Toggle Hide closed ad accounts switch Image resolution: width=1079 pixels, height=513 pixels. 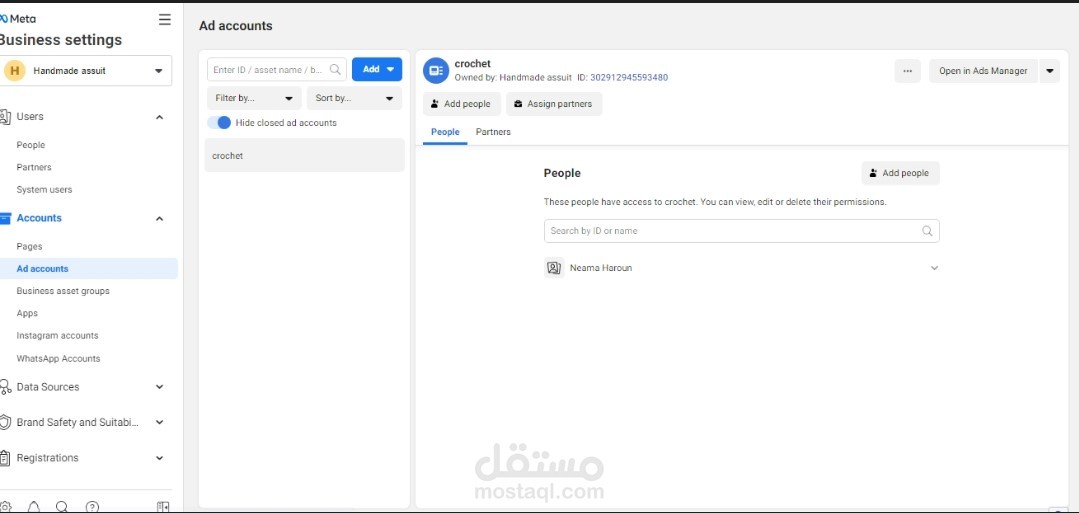[x=220, y=123]
